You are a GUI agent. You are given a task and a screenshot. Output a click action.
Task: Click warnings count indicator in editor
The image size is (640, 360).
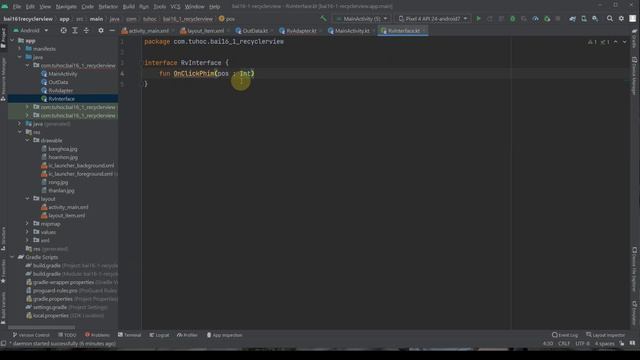click(592, 42)
